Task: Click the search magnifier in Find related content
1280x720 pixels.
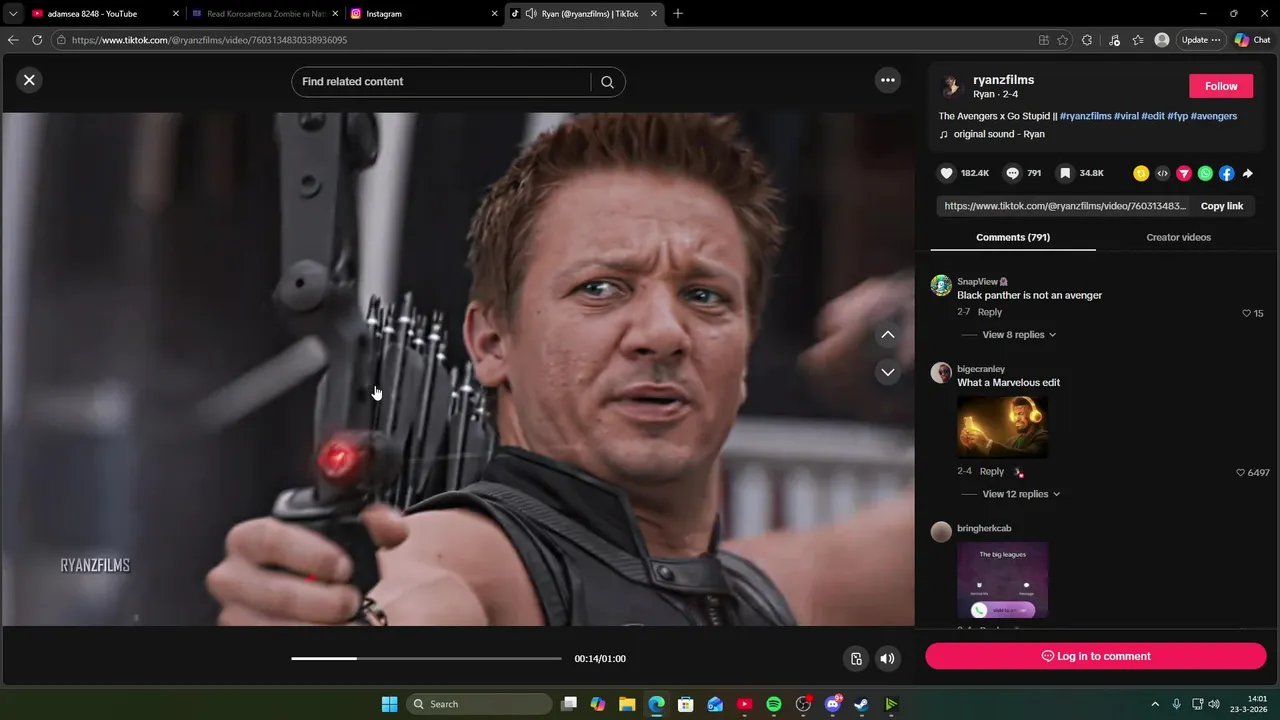Action: [607, 82]
